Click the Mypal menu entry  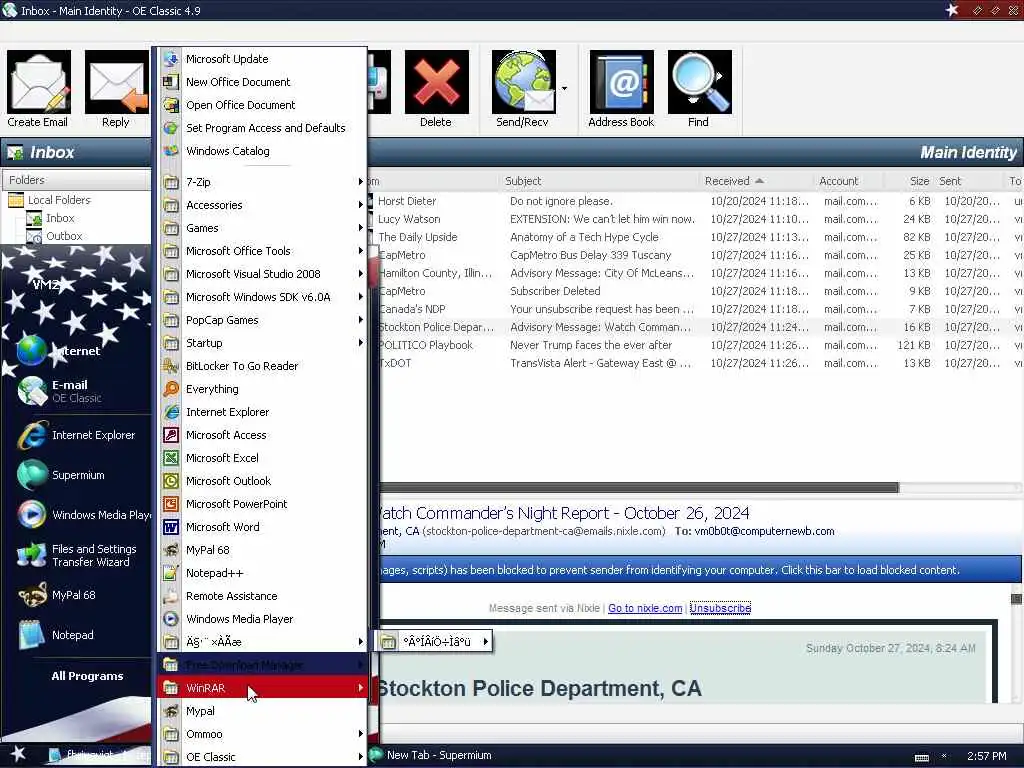click(x=263, y=711)
